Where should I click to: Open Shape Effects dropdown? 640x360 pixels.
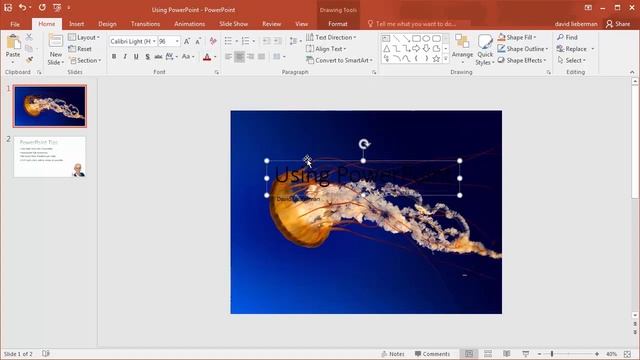[x=522, y=60]
